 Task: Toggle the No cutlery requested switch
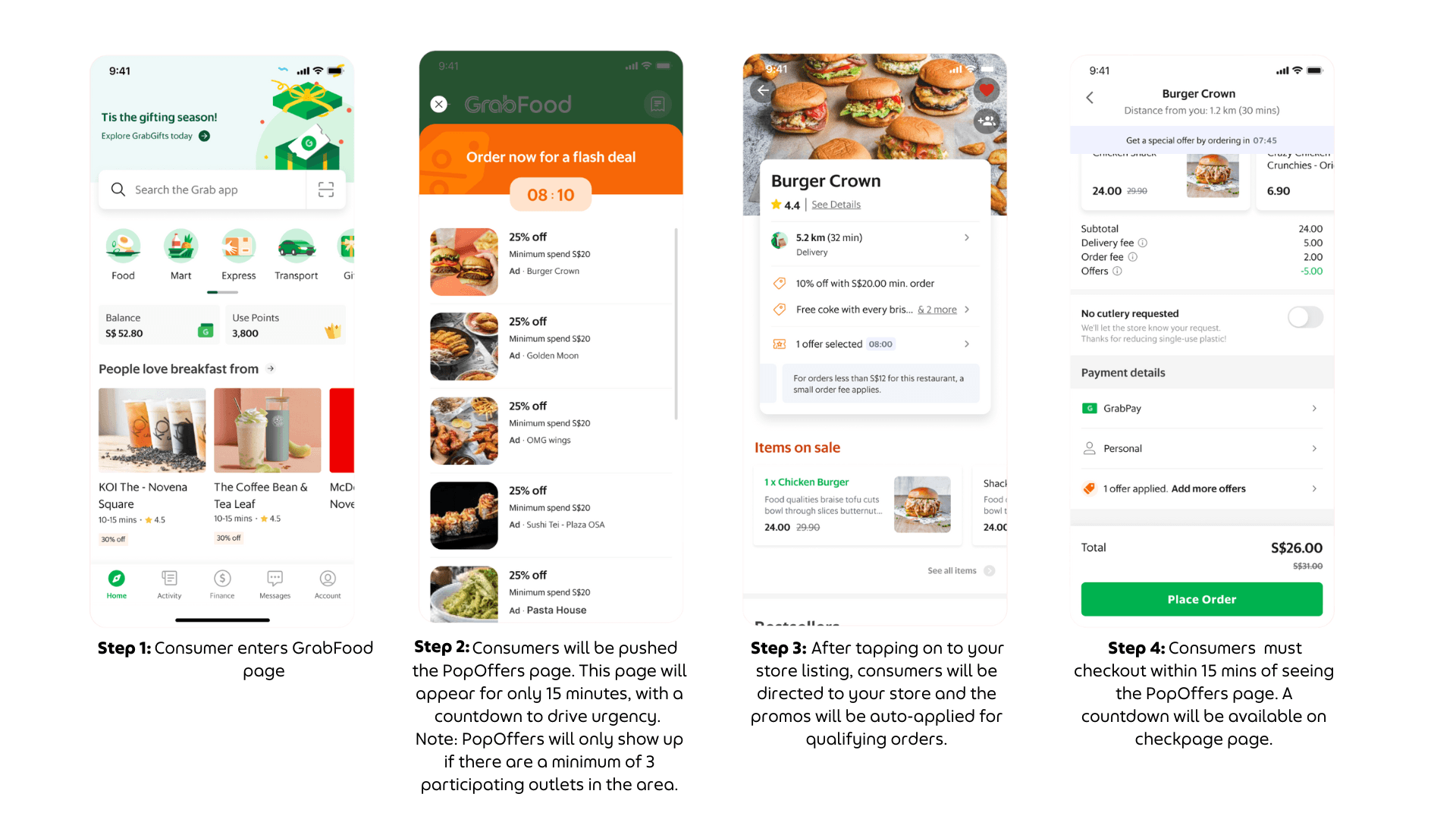[x=1304, y=317]
